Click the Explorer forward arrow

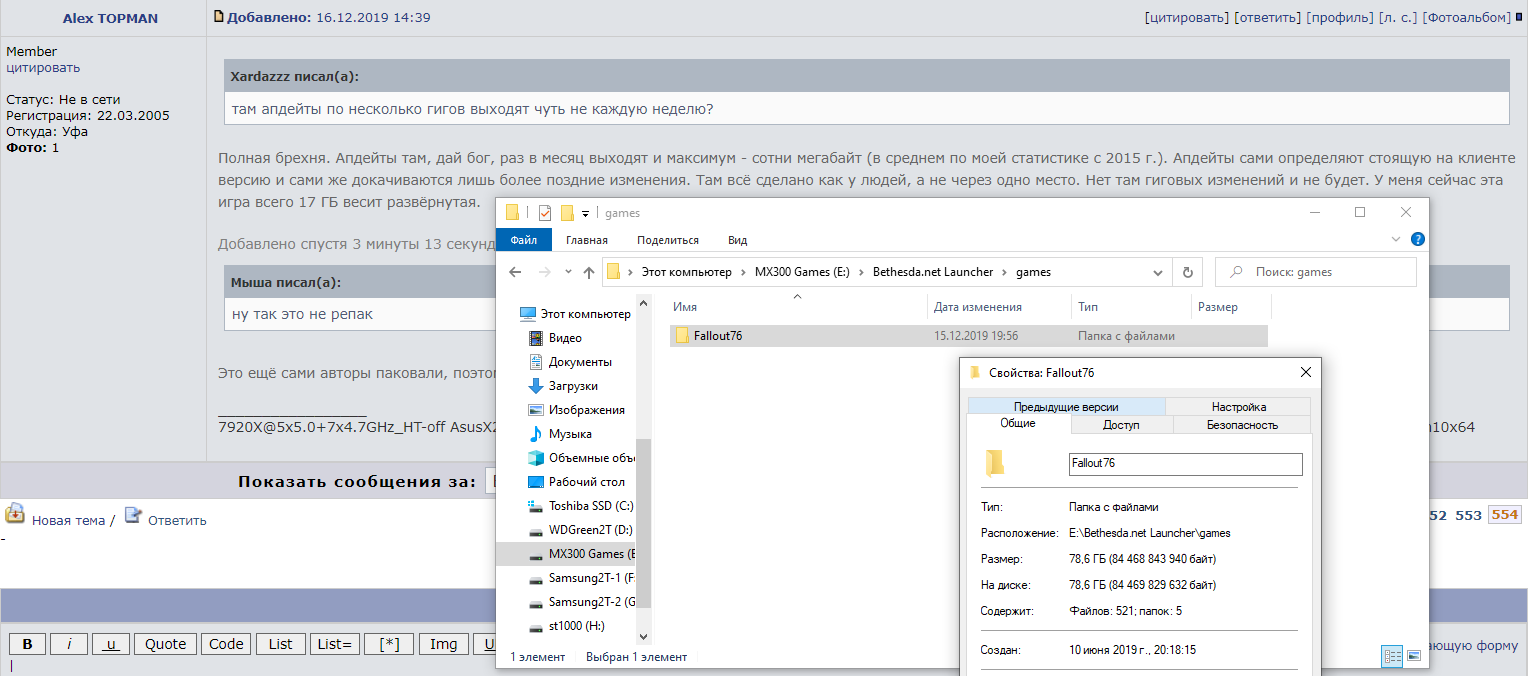point(544,272)
